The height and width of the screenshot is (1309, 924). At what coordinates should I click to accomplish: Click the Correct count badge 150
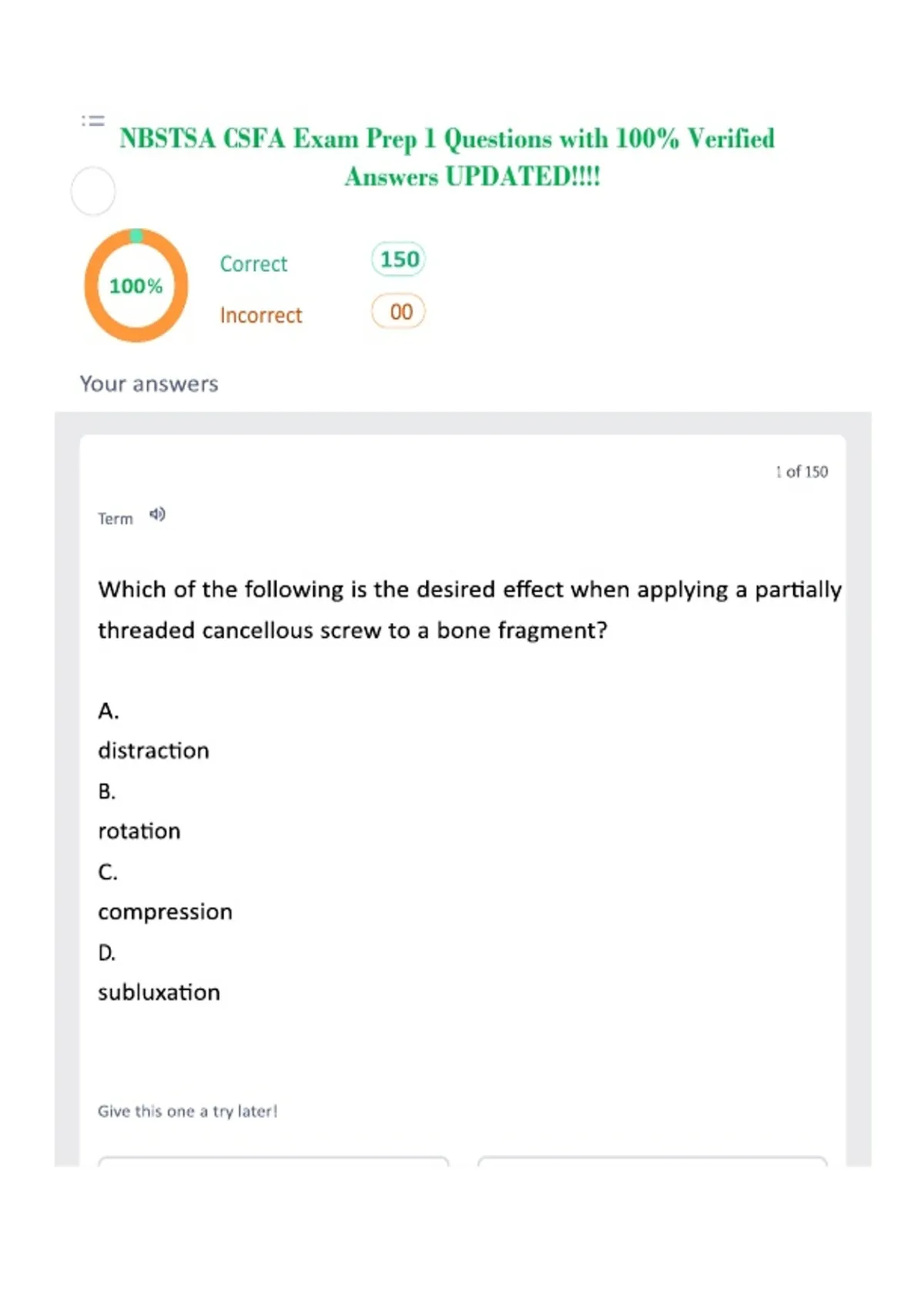[398, 259]
